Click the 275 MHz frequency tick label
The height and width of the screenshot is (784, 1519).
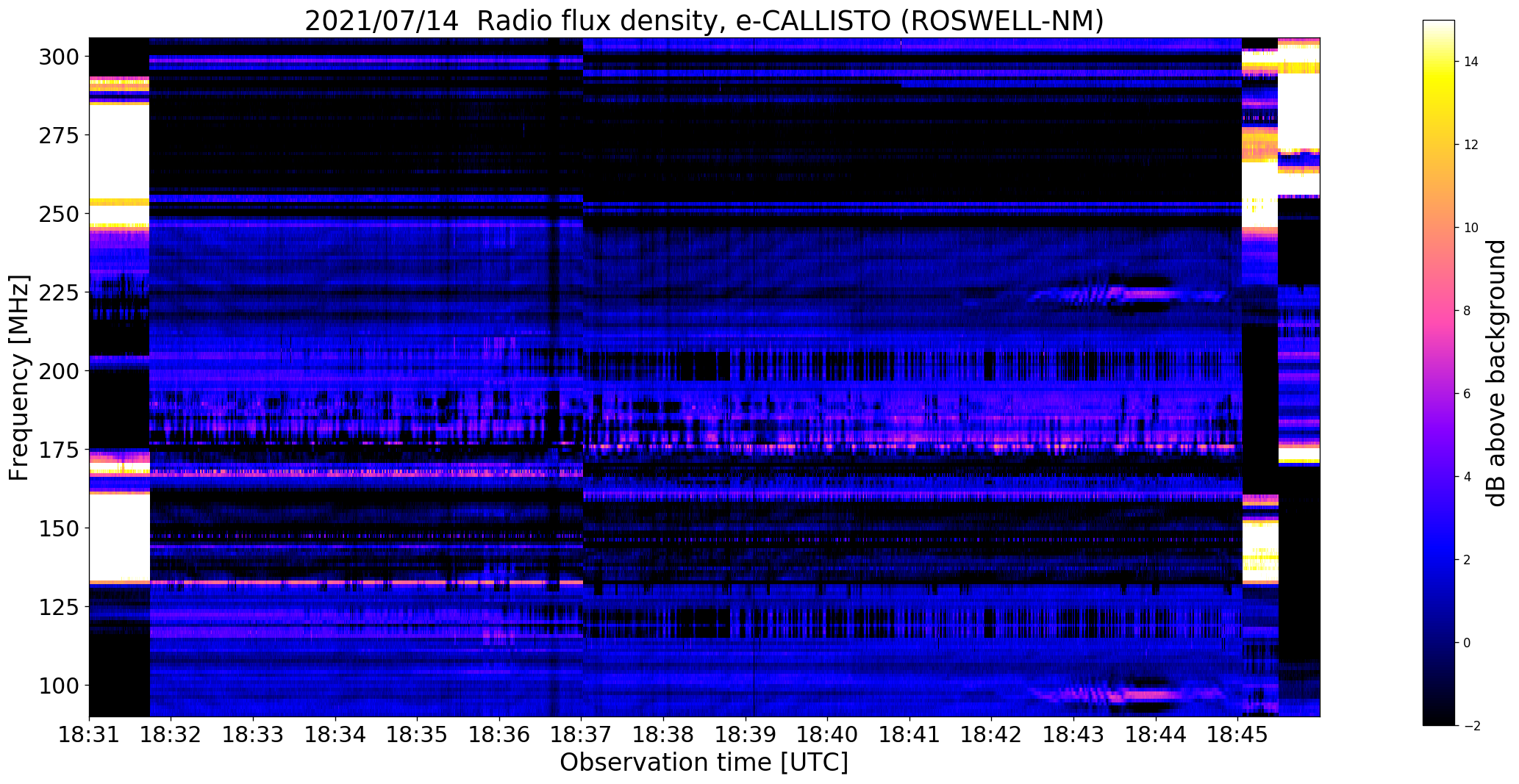(x=60, y=135)
